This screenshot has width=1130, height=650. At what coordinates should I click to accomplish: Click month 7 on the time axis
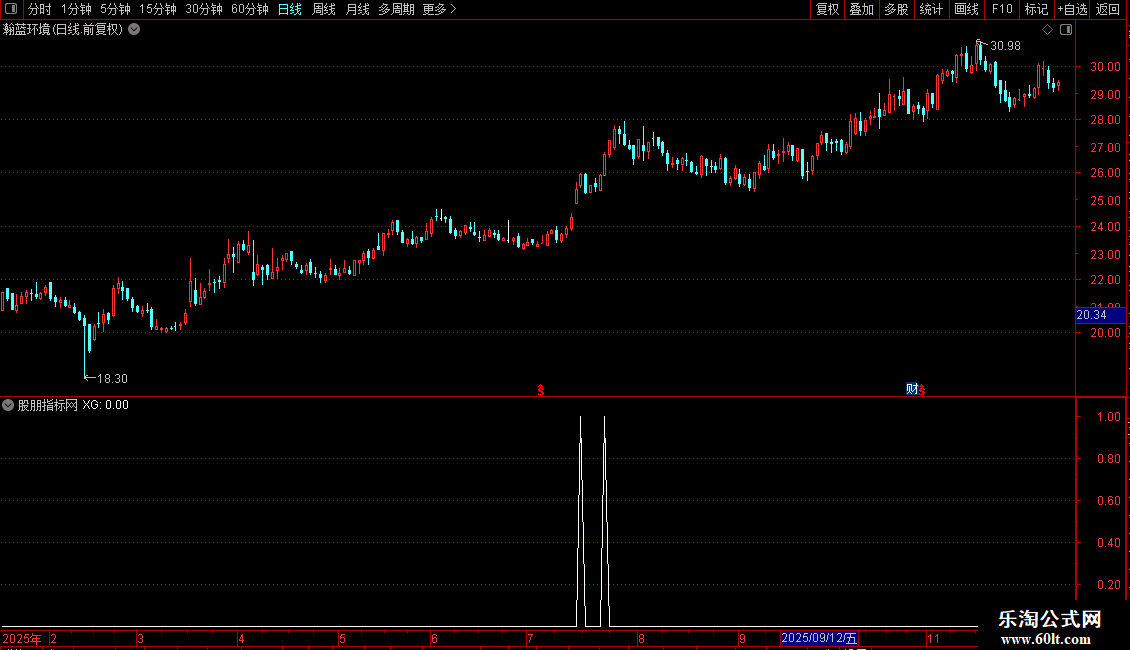click(530, 638)
